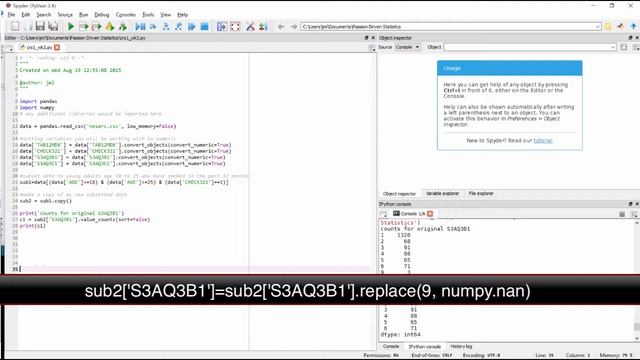The height and width of the screenshot is (360, 640).
Task: Open Object inspector options menu
Action: [636, 48]
